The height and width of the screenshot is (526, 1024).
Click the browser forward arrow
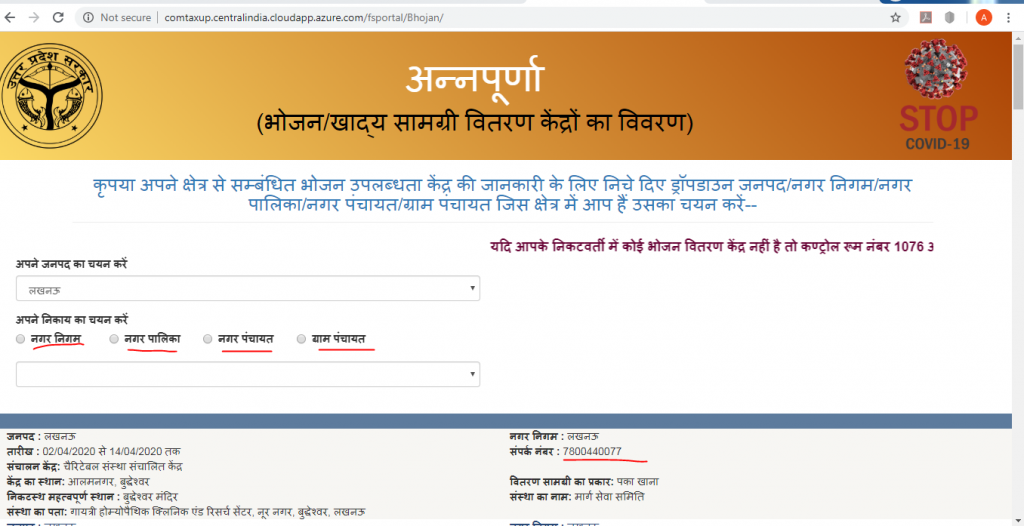[35, 18]
